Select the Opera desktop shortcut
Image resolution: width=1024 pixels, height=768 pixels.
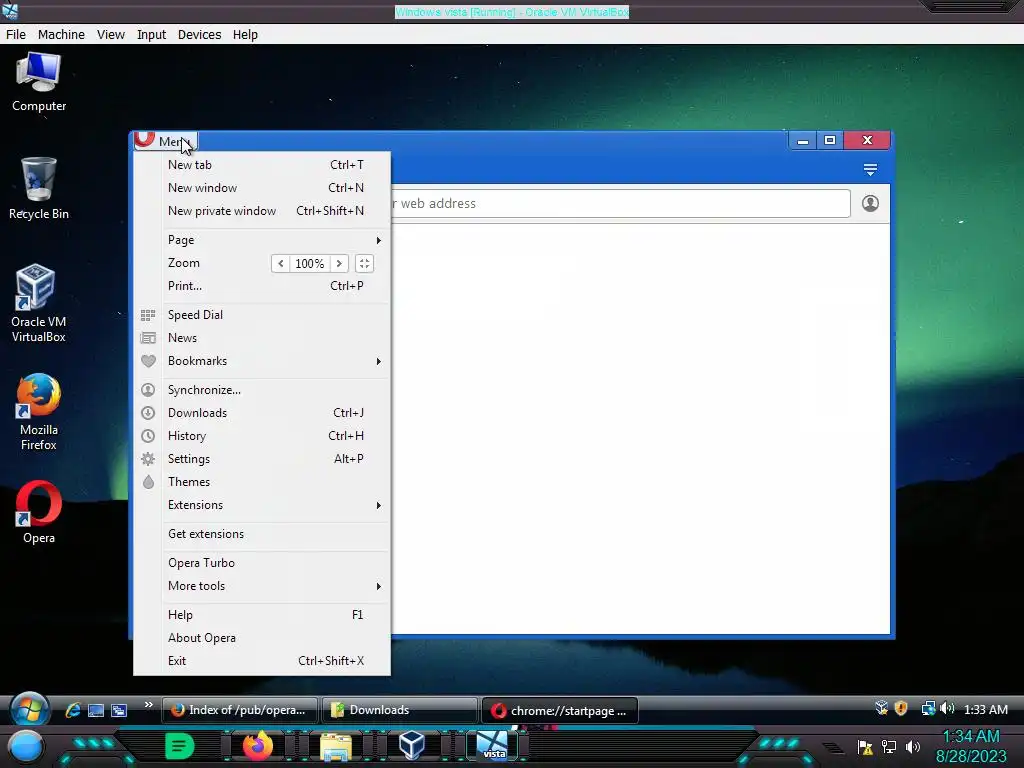coord(39,512)
